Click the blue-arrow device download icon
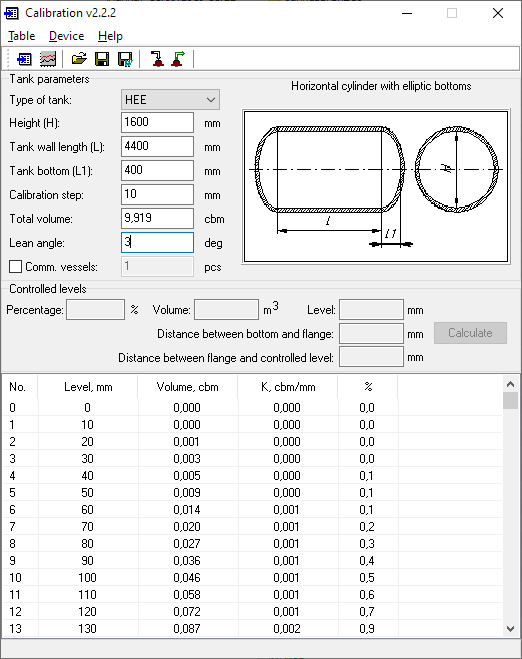The height and width of the screenshot is (659, 522). point(158,59)
